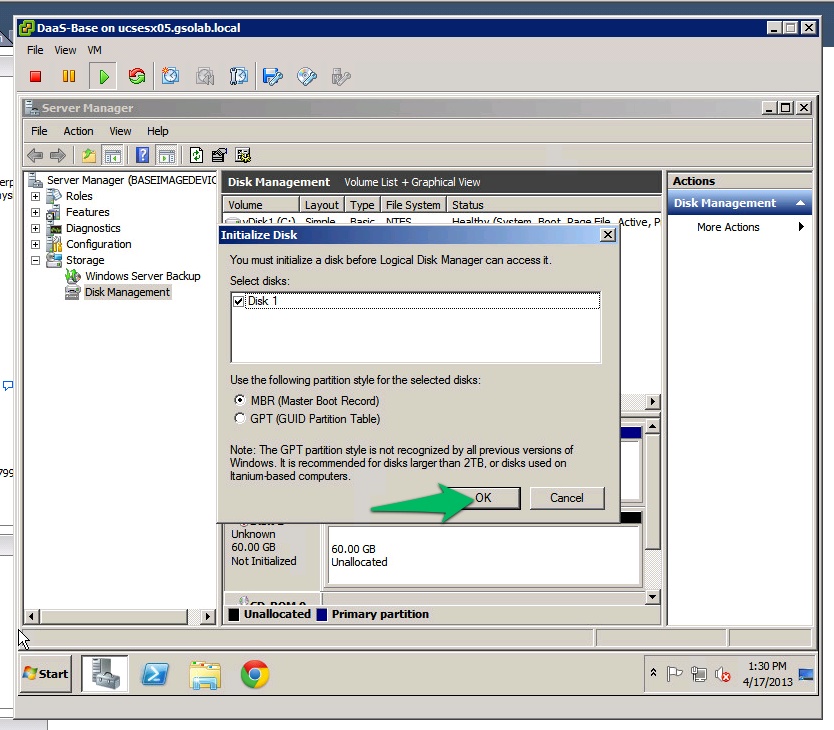Image resolution: width=834 pixels, height=730 pixels.
Task: Collapse the Storage tree node
Action: 35,260
